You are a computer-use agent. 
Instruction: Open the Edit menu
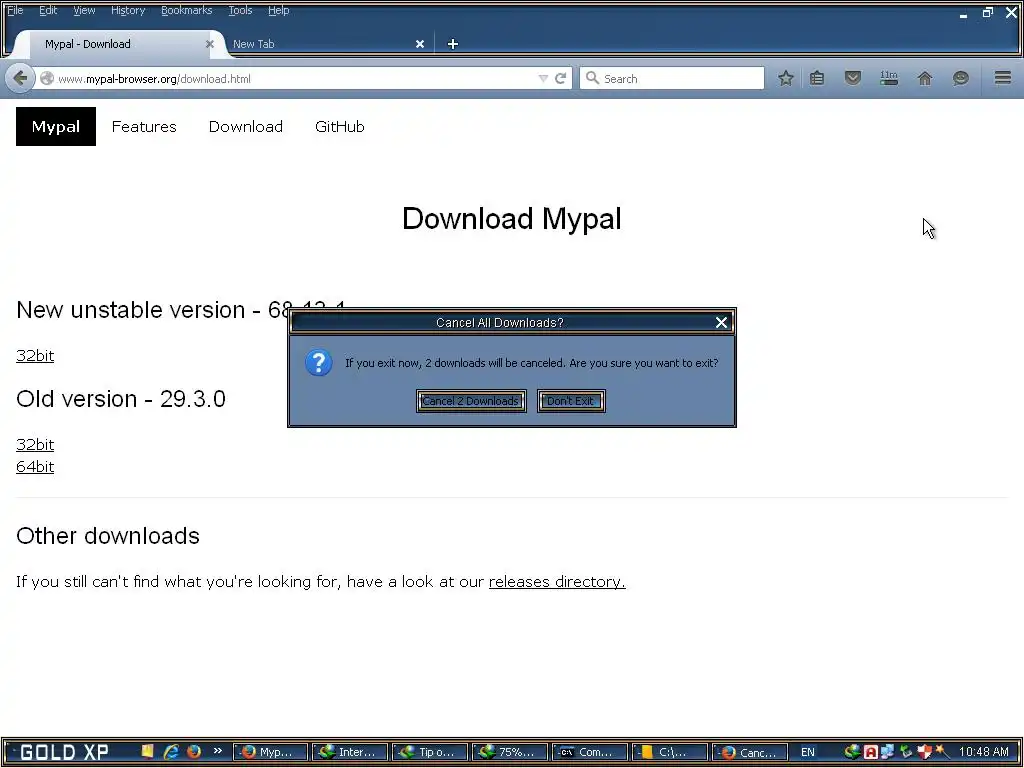[x=48, y=10]
